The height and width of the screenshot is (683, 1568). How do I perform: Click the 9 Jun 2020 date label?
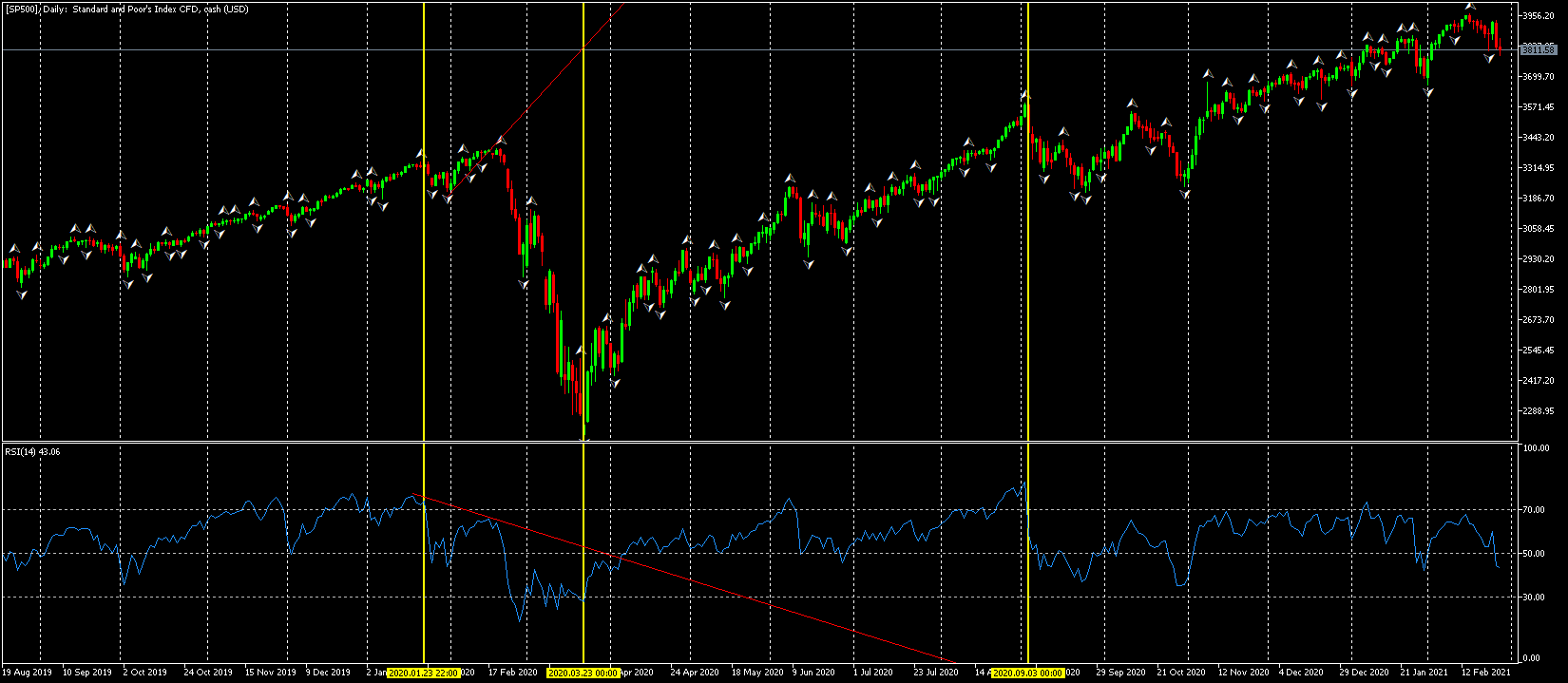[814, 673]
